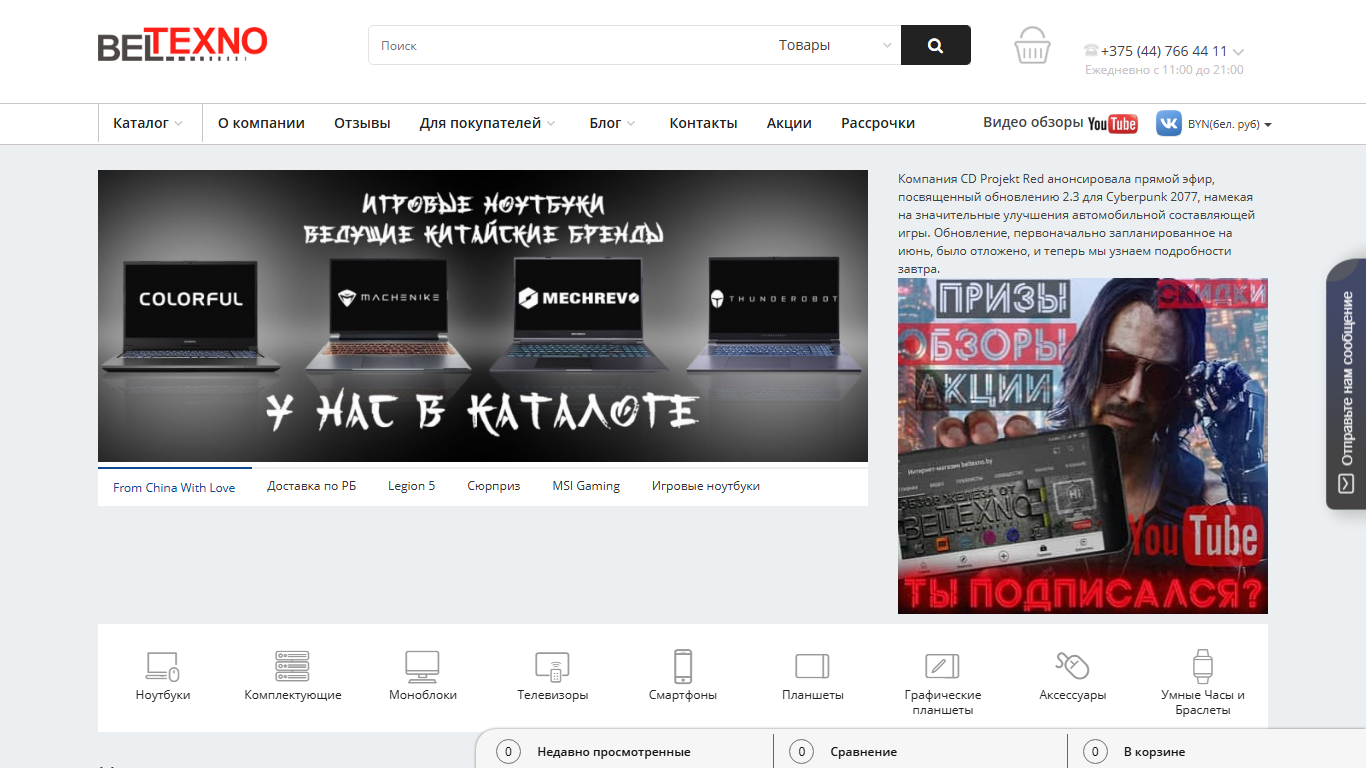Click the magnifier search button

pos(936,45)
